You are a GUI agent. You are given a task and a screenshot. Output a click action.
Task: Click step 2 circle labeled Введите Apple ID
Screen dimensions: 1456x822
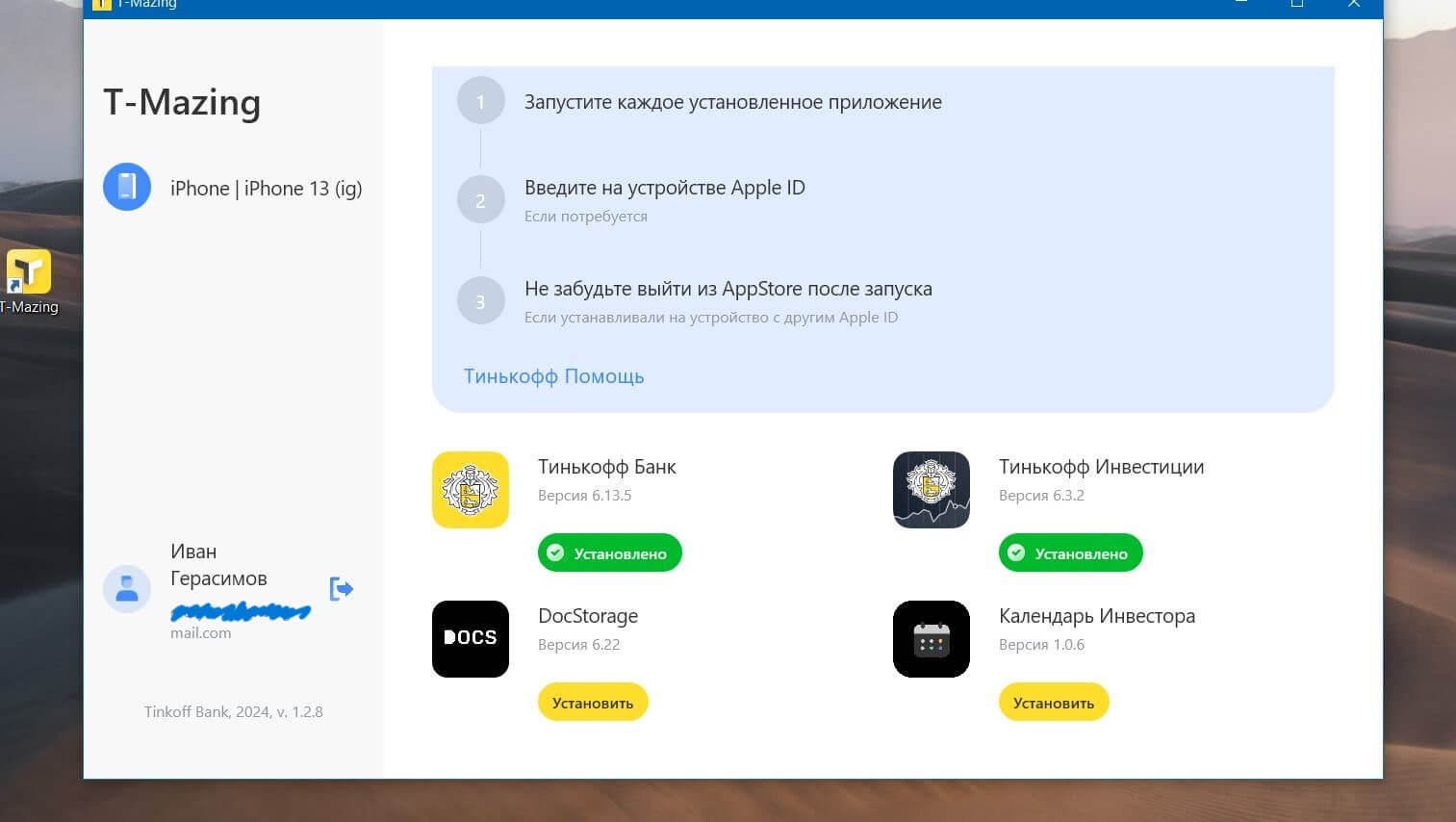tap(480, 199)
